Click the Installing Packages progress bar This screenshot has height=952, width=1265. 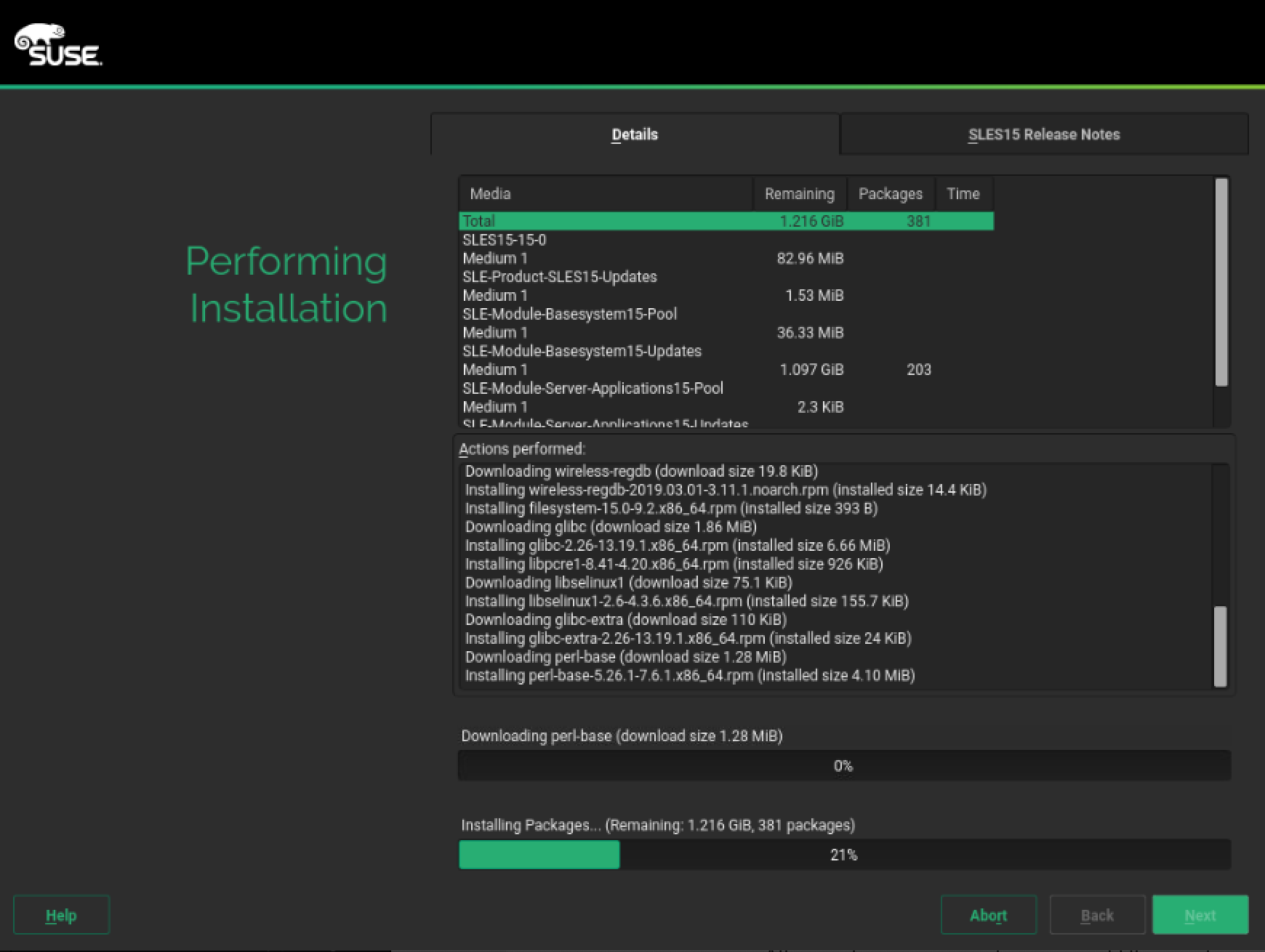(x=843, y=855)
